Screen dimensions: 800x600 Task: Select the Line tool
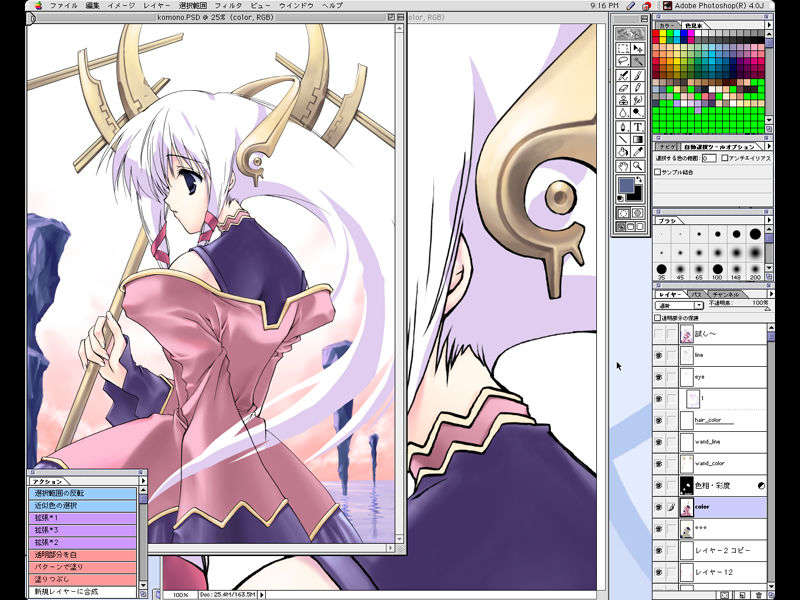pos(623,139)
